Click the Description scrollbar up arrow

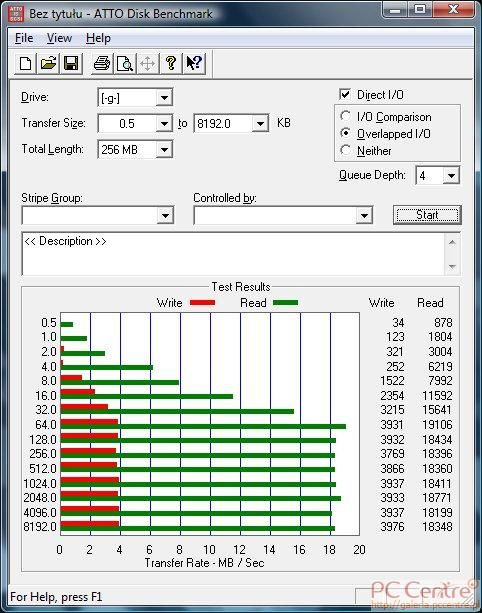point(452,243)
